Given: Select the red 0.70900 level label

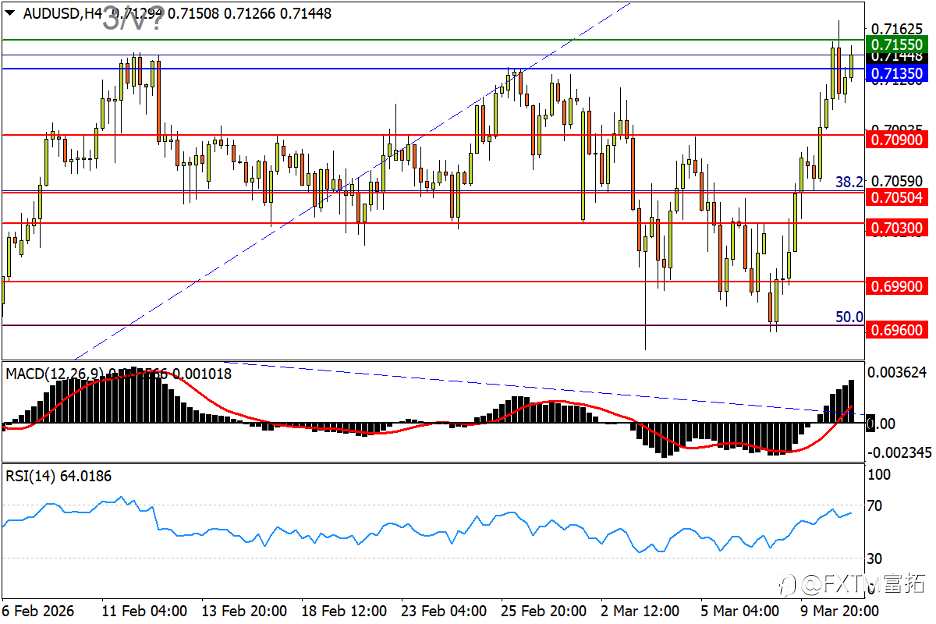Looking at the screenshot, I should [897, 140].
